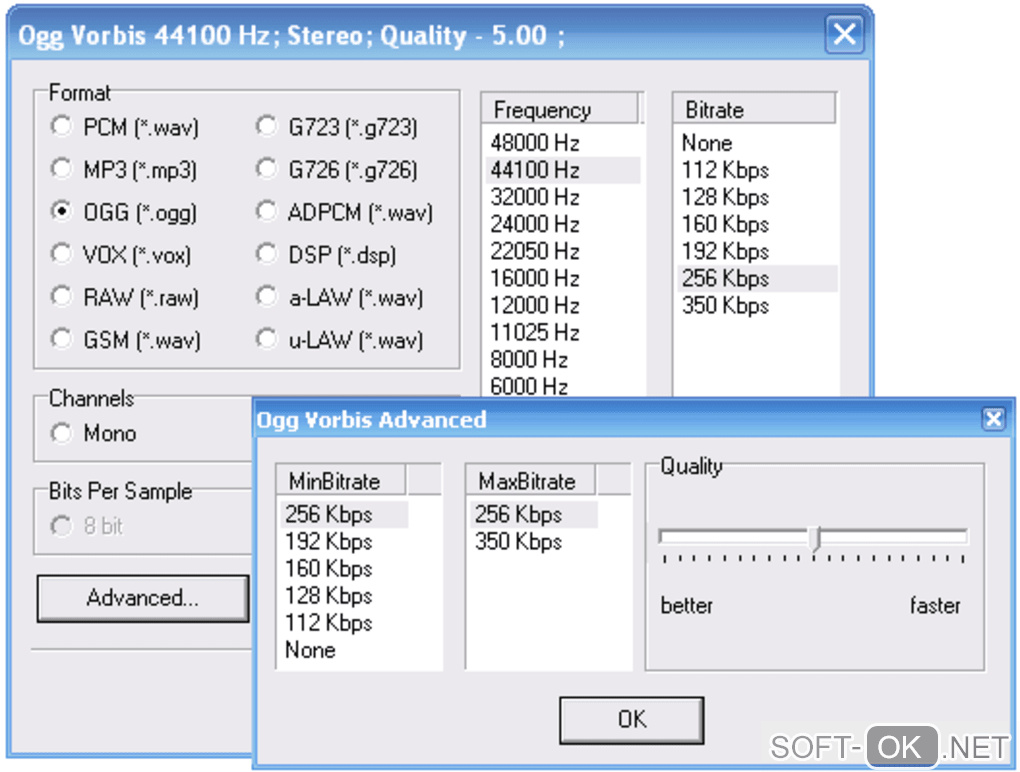Select 256 Kbps in MaxBitrate list

[x=533, y=514]
